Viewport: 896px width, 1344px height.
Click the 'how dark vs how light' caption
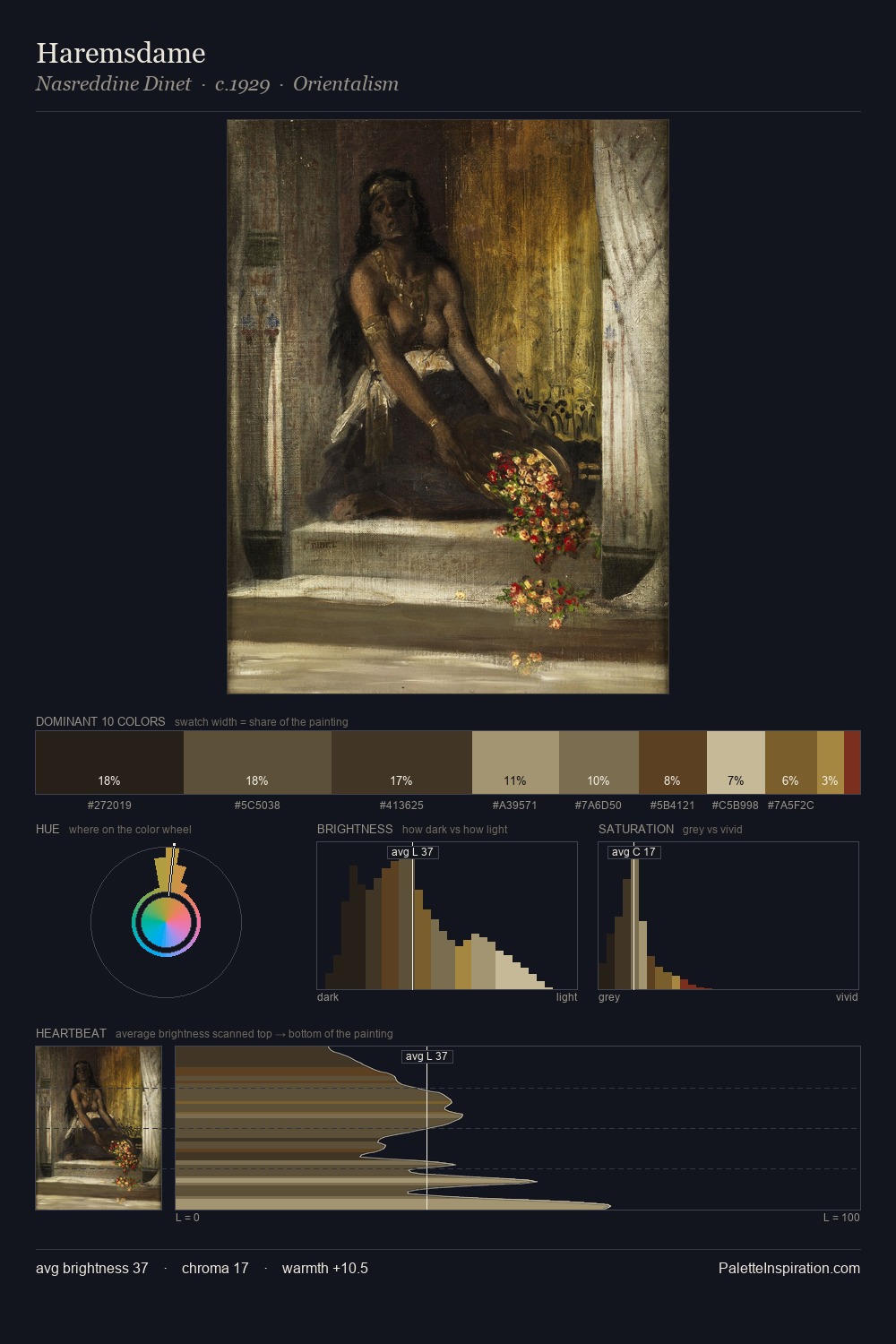455,830
